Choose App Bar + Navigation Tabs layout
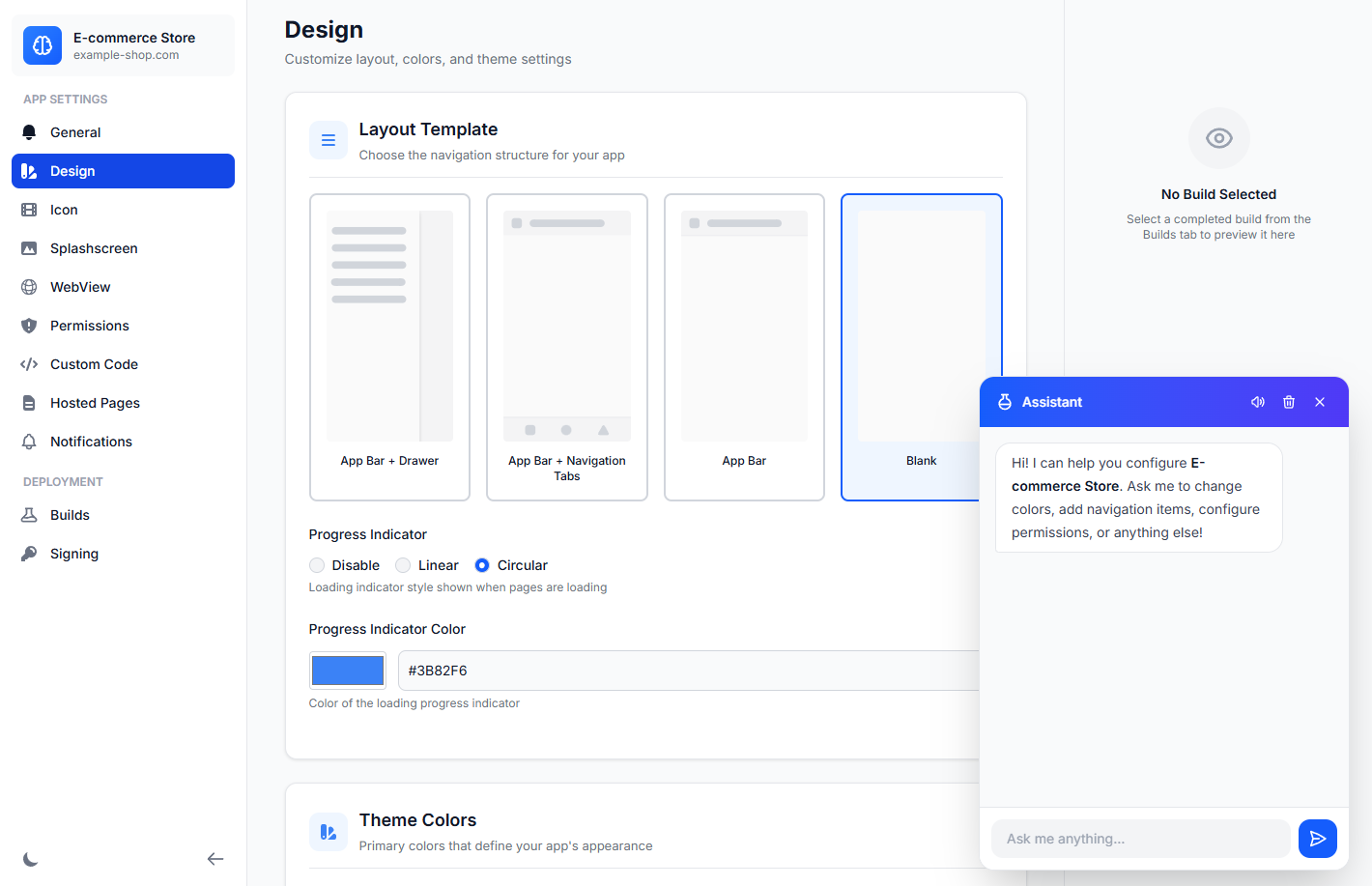 [567, 347]
